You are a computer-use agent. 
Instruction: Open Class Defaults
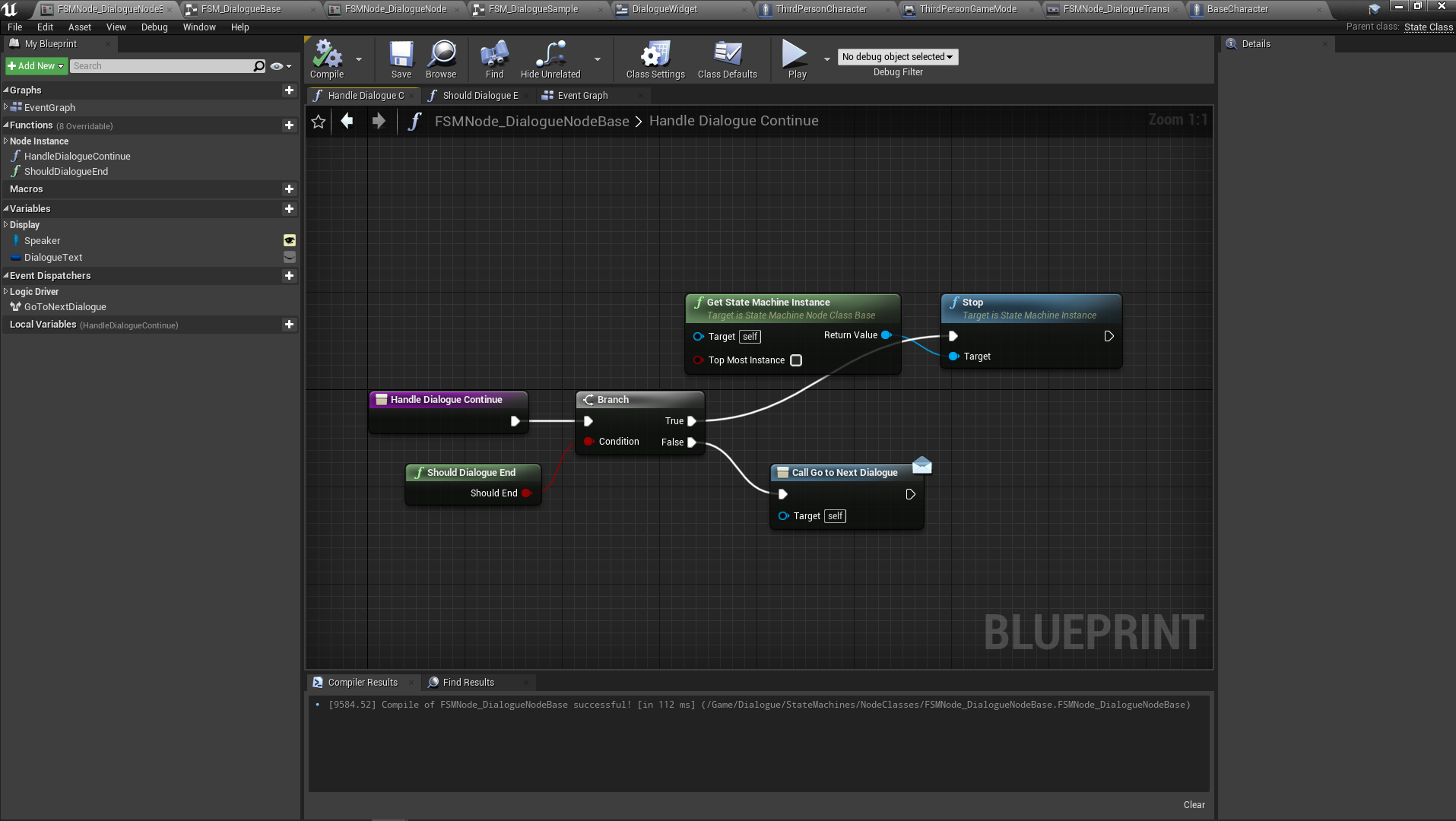coord(727,59)
